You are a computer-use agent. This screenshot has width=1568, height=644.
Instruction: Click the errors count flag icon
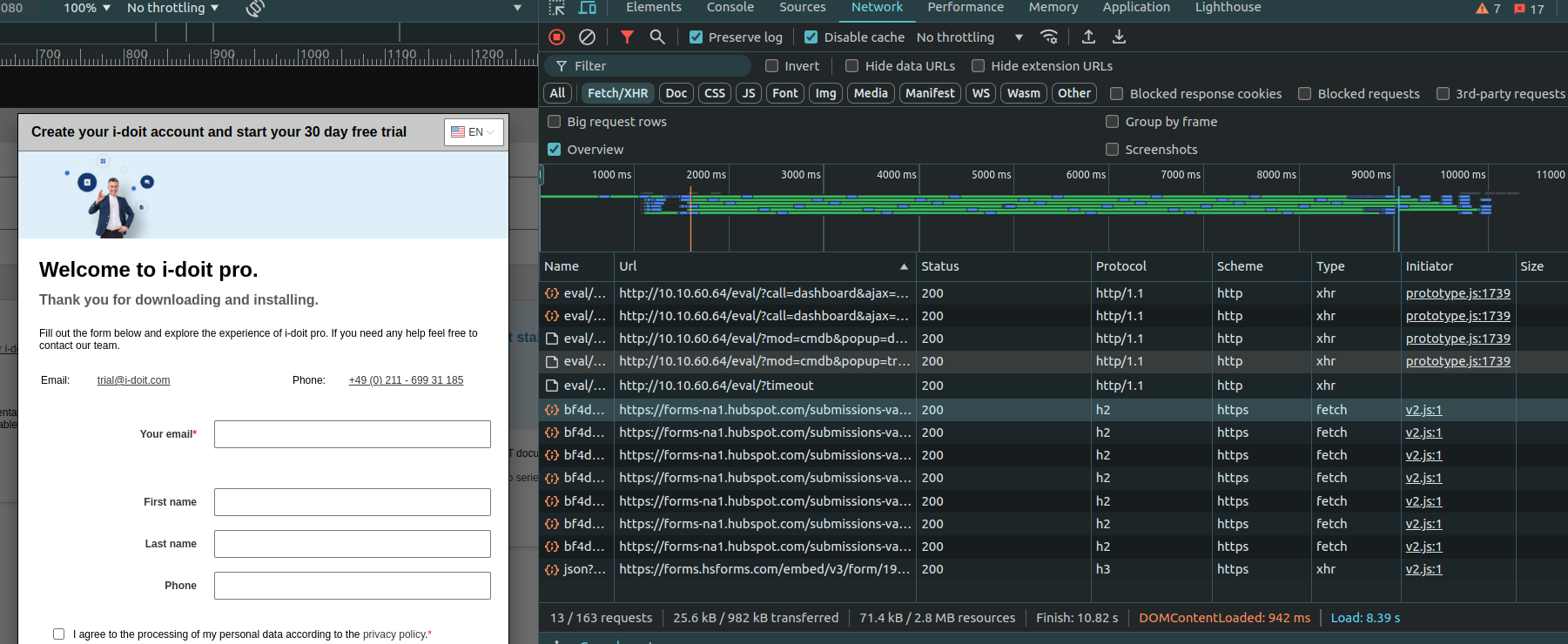point(1519,9)
